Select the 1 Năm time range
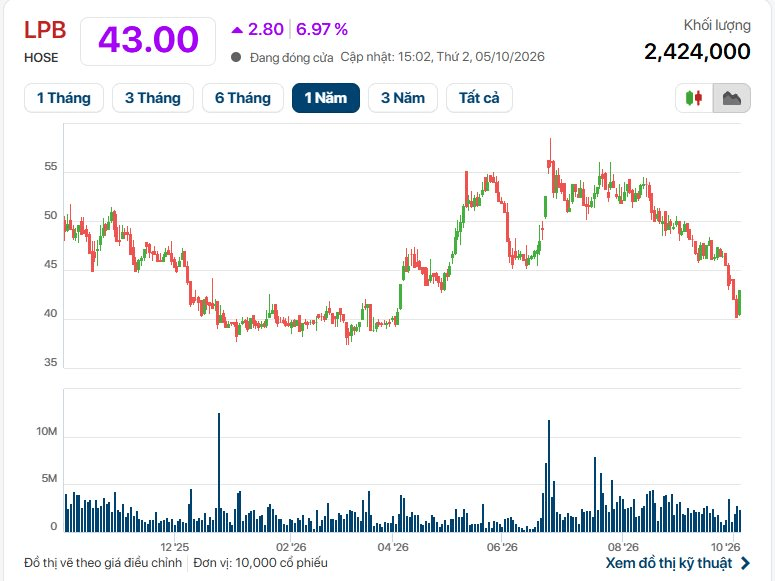This screenshot has height=581, width=775. [326, 98]
